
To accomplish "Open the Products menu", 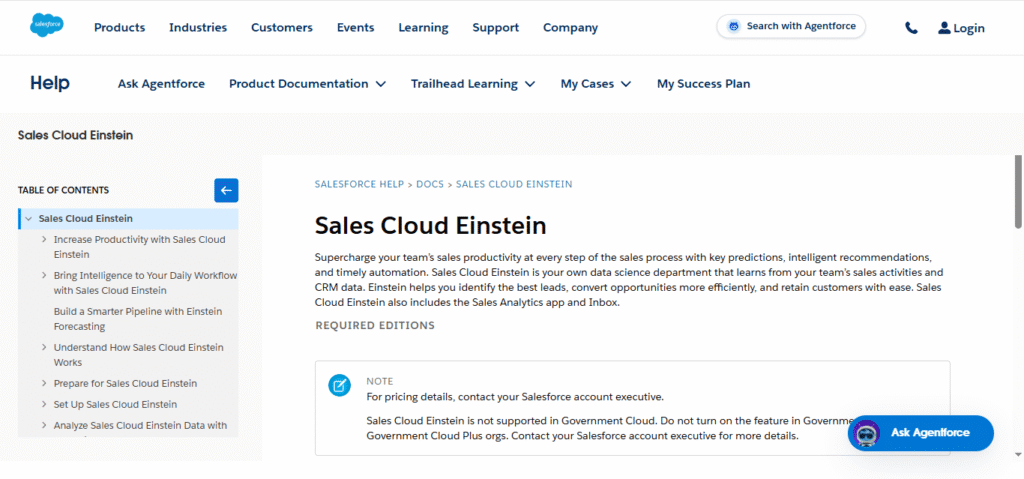I will pyautogui.click(x=119, y=28).
